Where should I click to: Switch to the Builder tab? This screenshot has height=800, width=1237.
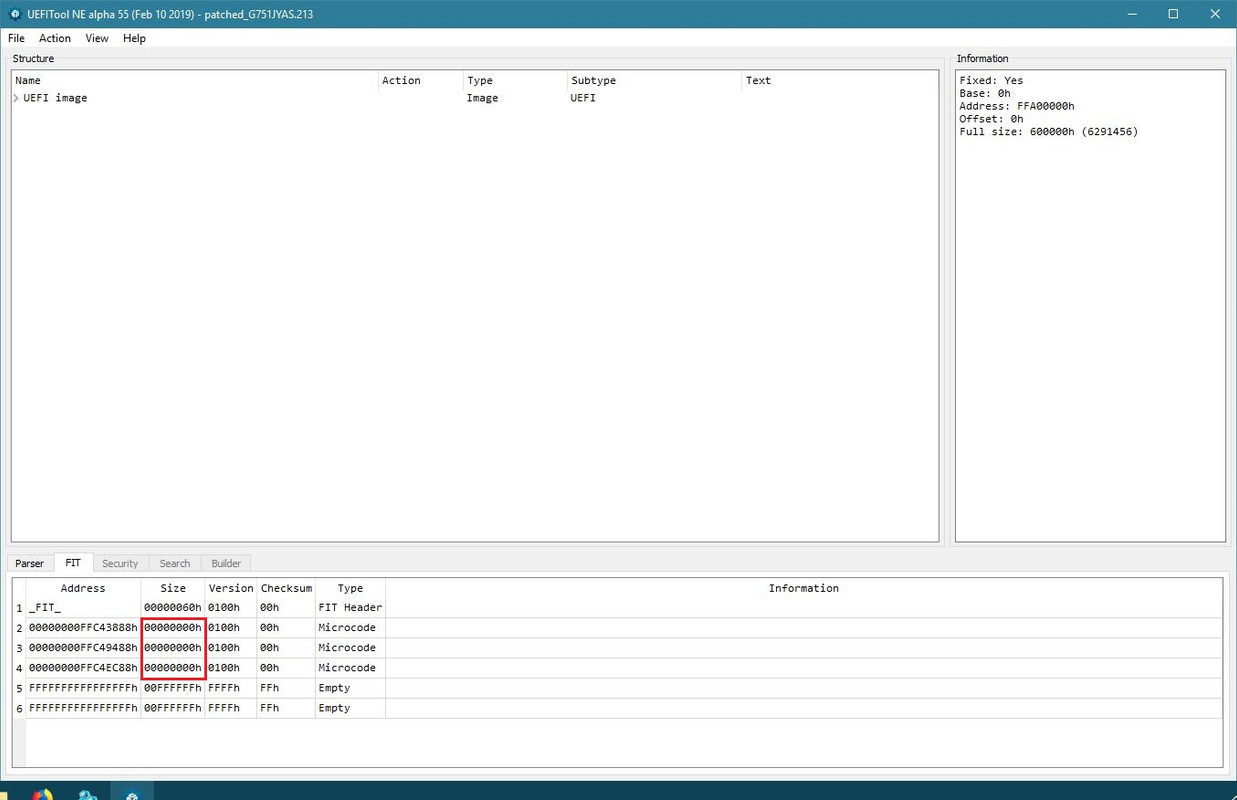click(226, 563)
